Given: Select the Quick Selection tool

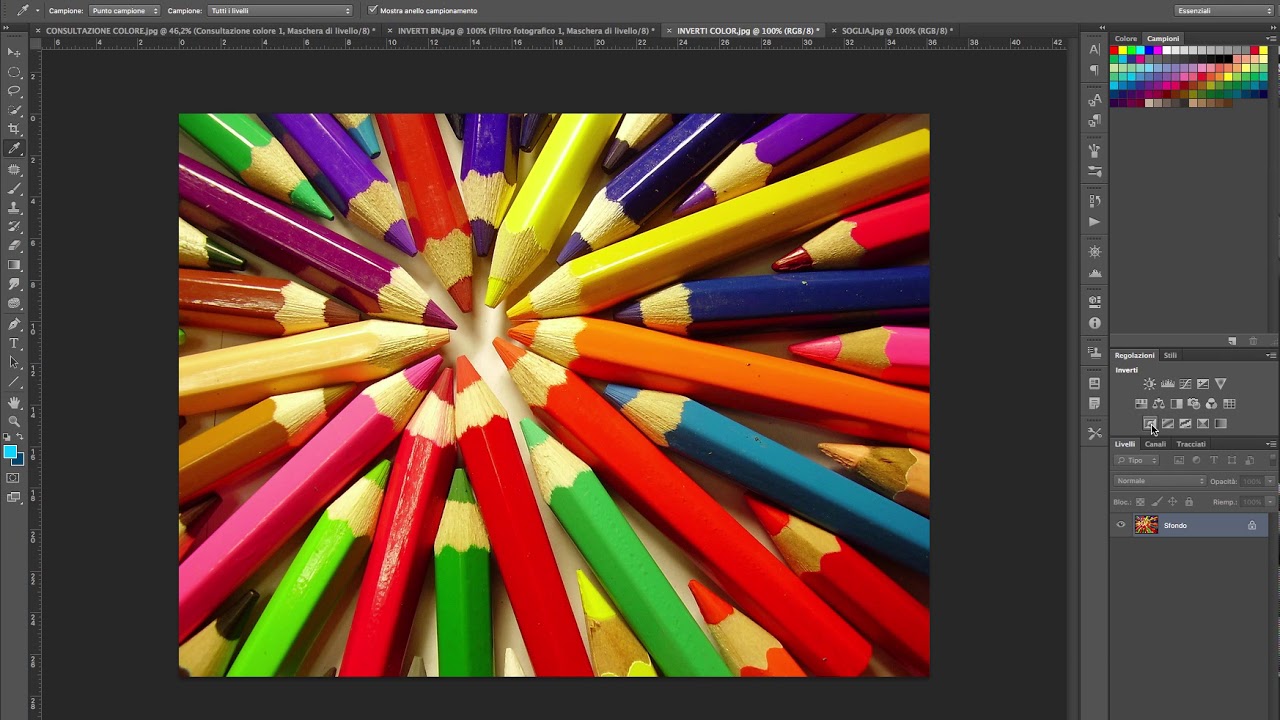Looking at the screenshot, I should coord(14,110).
